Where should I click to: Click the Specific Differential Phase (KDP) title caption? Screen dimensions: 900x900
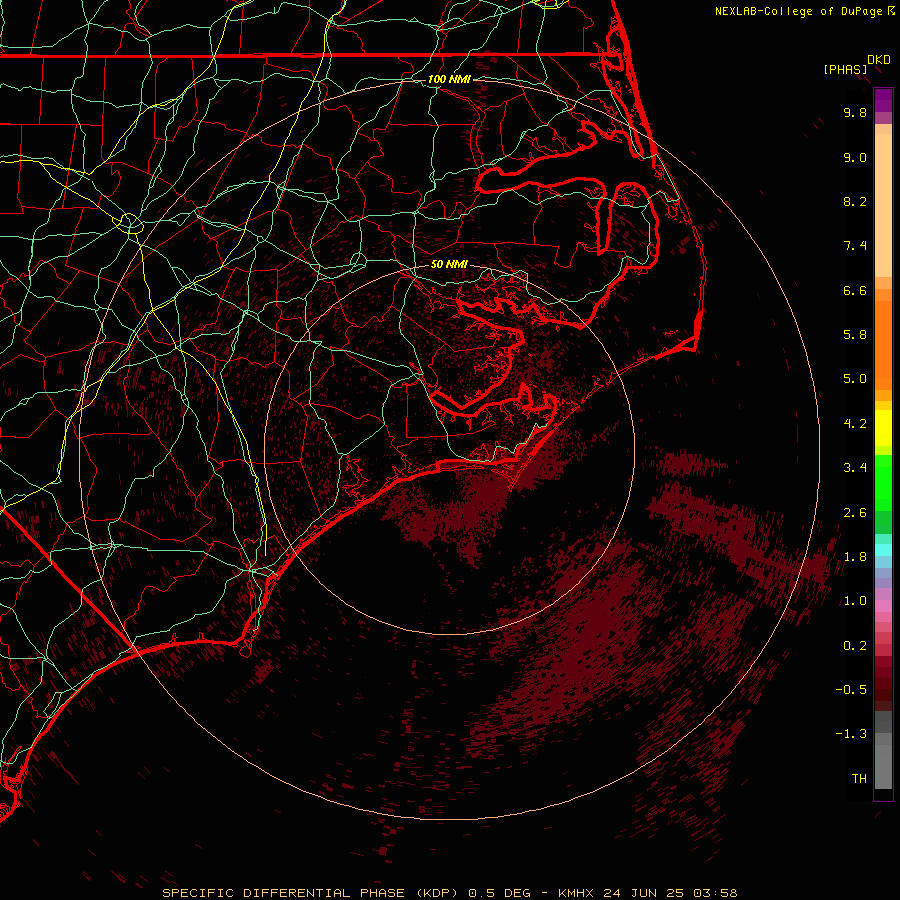pyautogui.click(x=449, y=893)
